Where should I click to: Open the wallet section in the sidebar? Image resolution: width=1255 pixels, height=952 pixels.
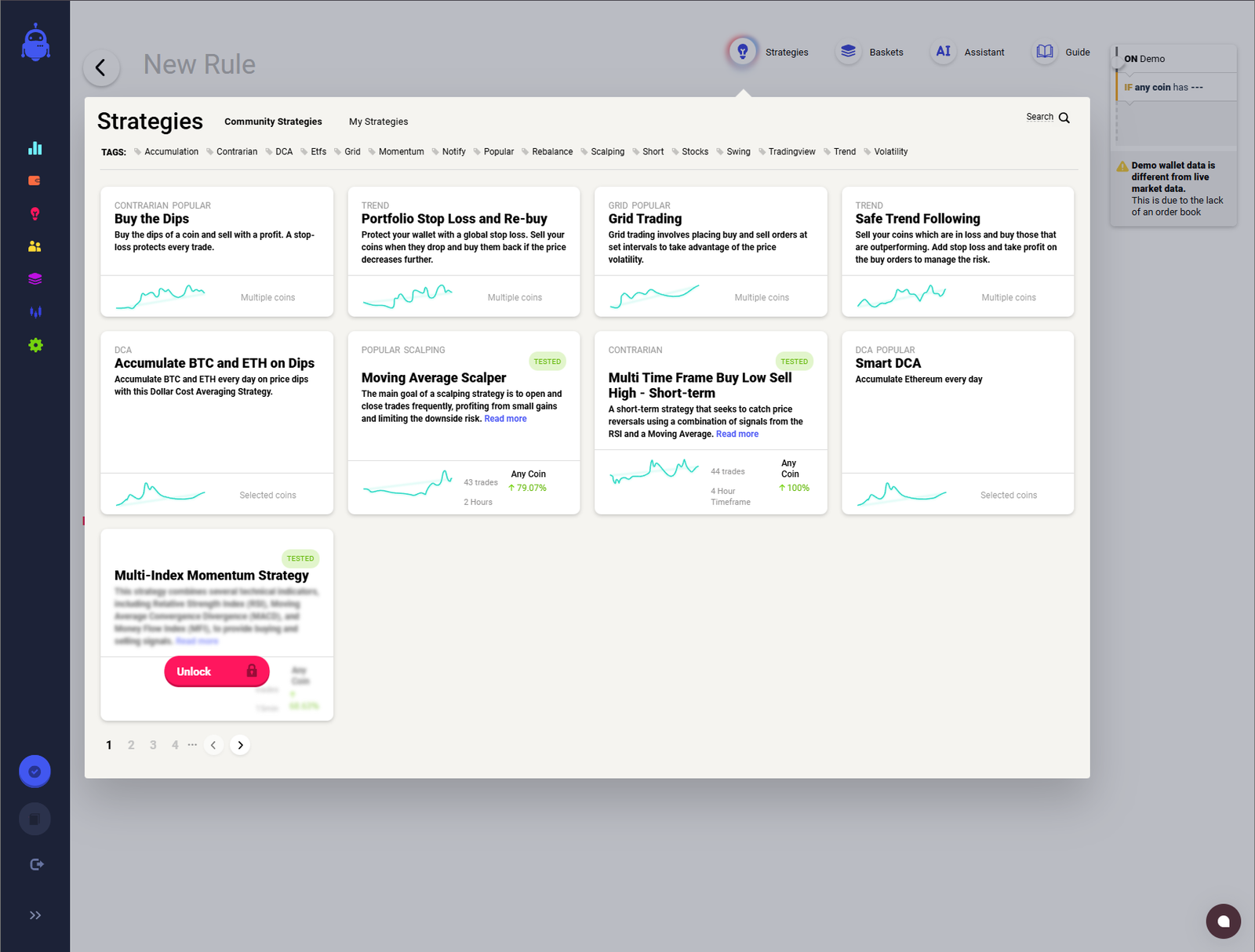click(35, 180)
